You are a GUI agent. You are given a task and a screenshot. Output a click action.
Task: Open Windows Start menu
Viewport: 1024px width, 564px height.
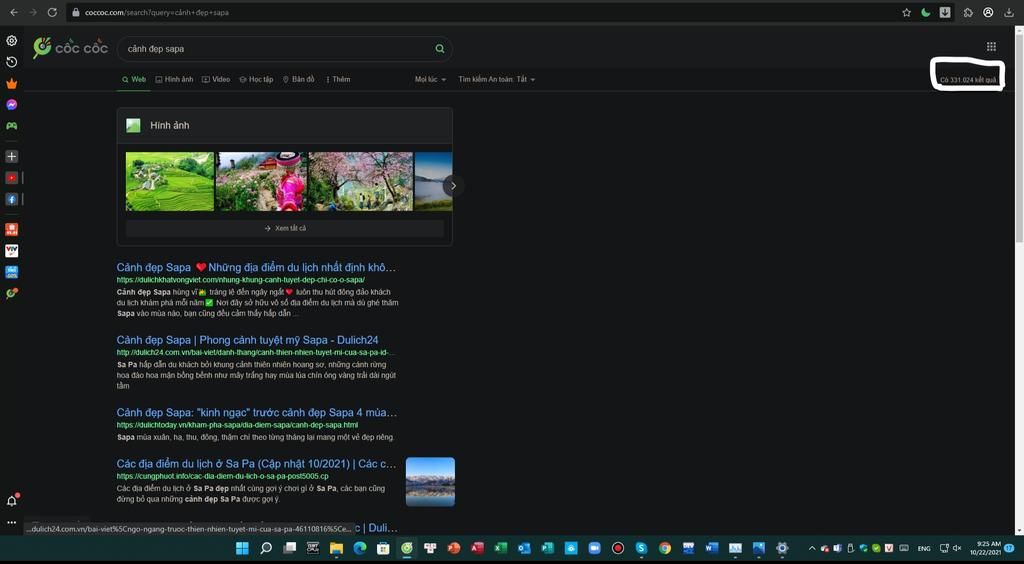click(242, 548)
